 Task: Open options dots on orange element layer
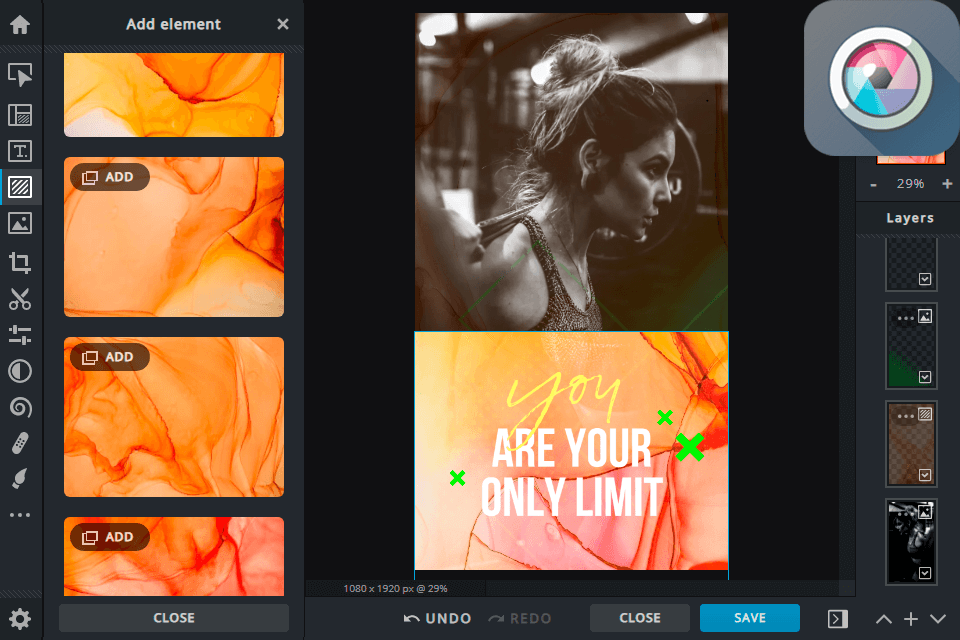(x=905, y=416)
